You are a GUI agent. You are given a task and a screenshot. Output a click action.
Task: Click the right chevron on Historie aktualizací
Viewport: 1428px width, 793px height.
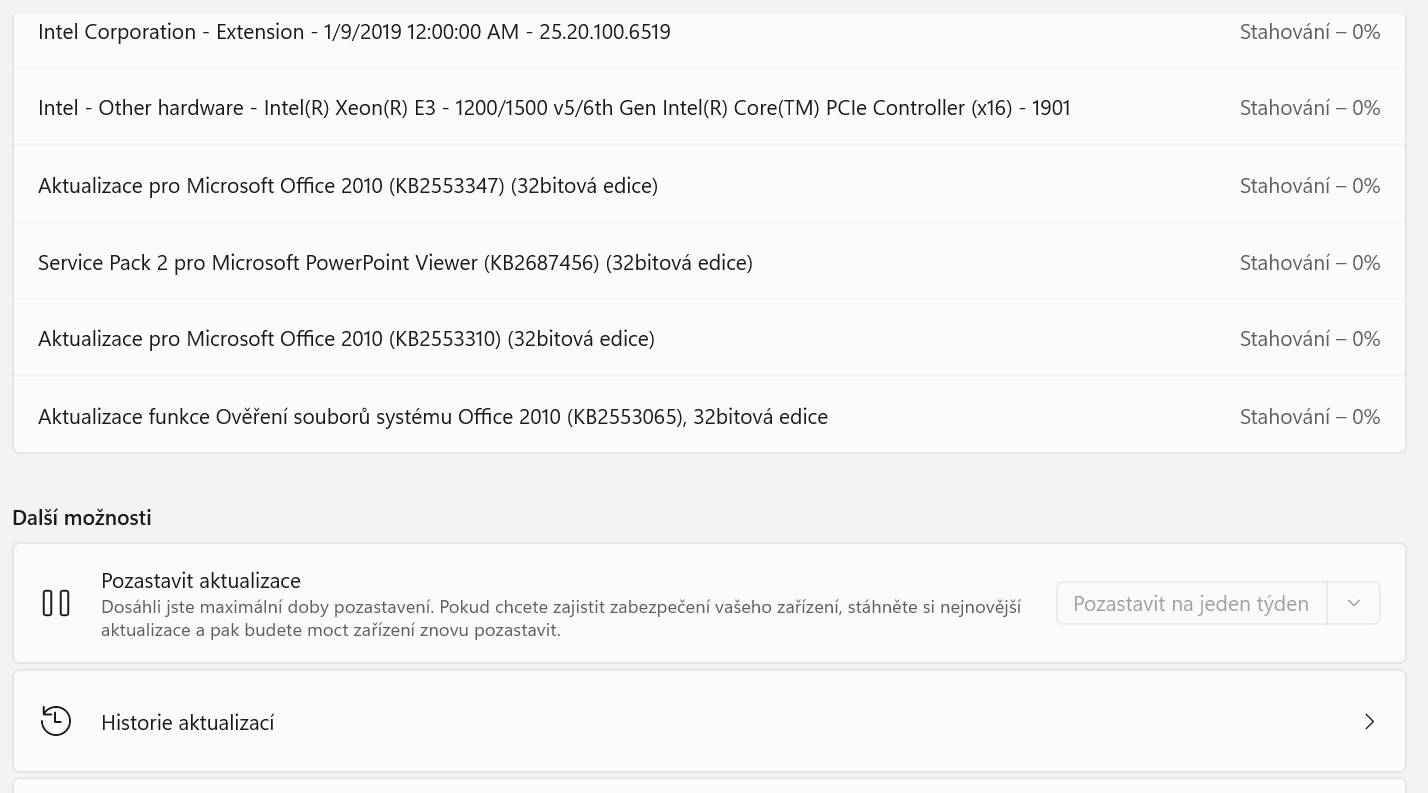pyautogui.click(x=1370, y=721)
